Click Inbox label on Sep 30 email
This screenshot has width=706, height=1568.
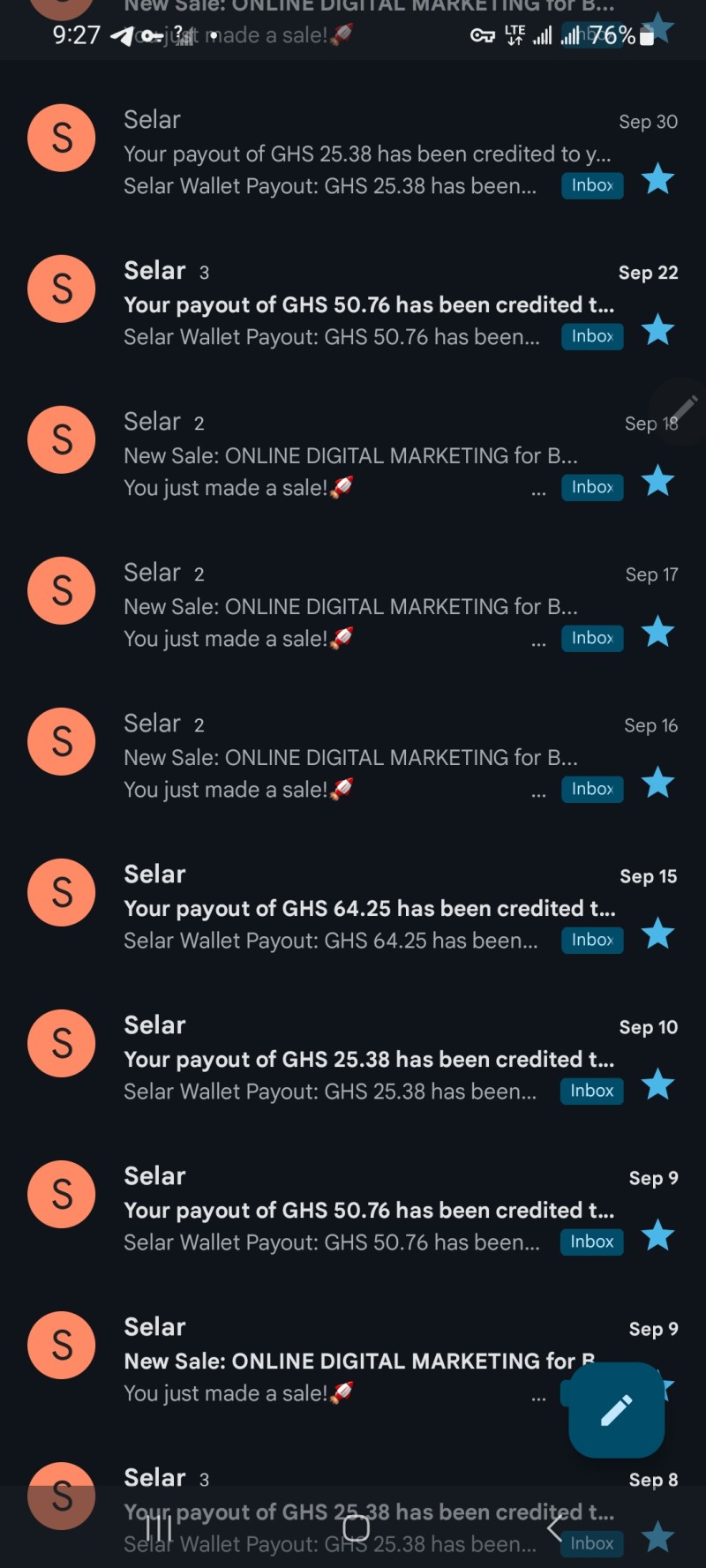592,185
